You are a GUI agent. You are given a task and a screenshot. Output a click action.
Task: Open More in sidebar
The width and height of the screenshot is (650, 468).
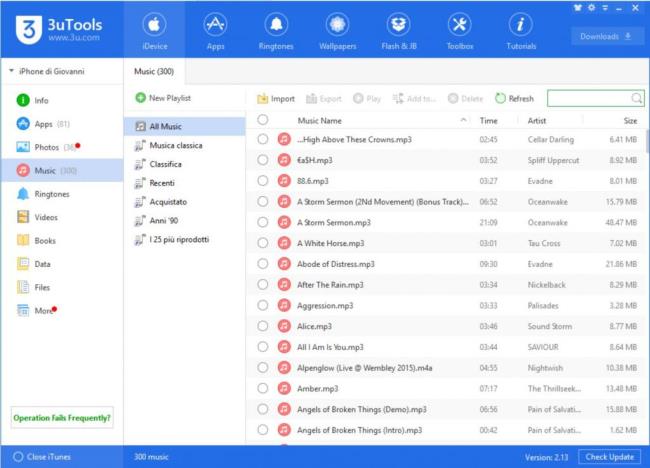(62, 310)
